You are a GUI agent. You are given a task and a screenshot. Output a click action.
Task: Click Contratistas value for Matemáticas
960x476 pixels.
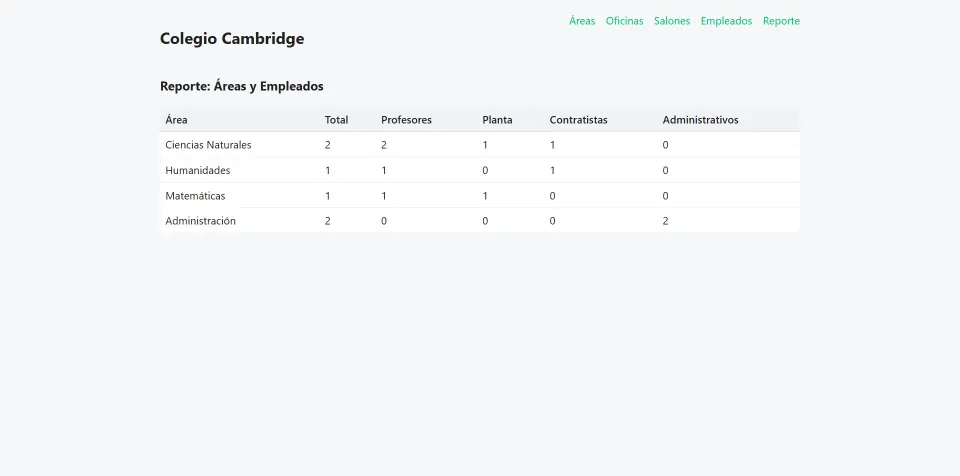(552, 196)
